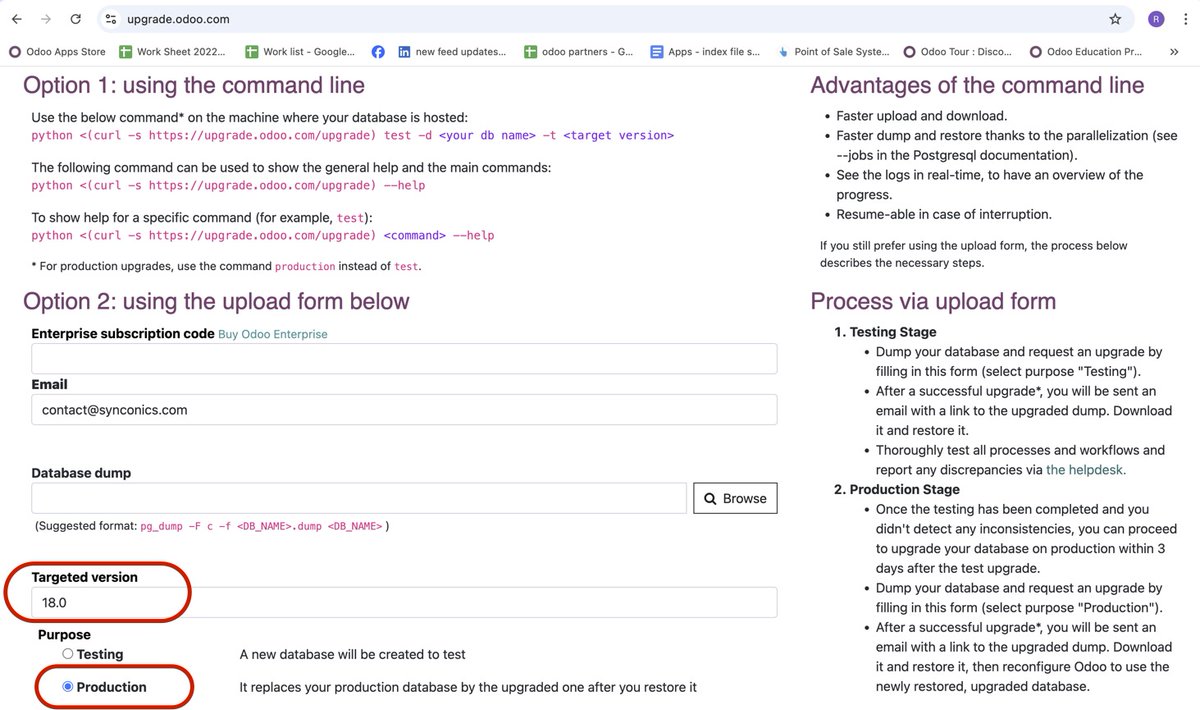The height and width of the screenshot is (710, 1200).
Task: Open the Odoo Education bookmark
Action: (x=1085, y=52)
